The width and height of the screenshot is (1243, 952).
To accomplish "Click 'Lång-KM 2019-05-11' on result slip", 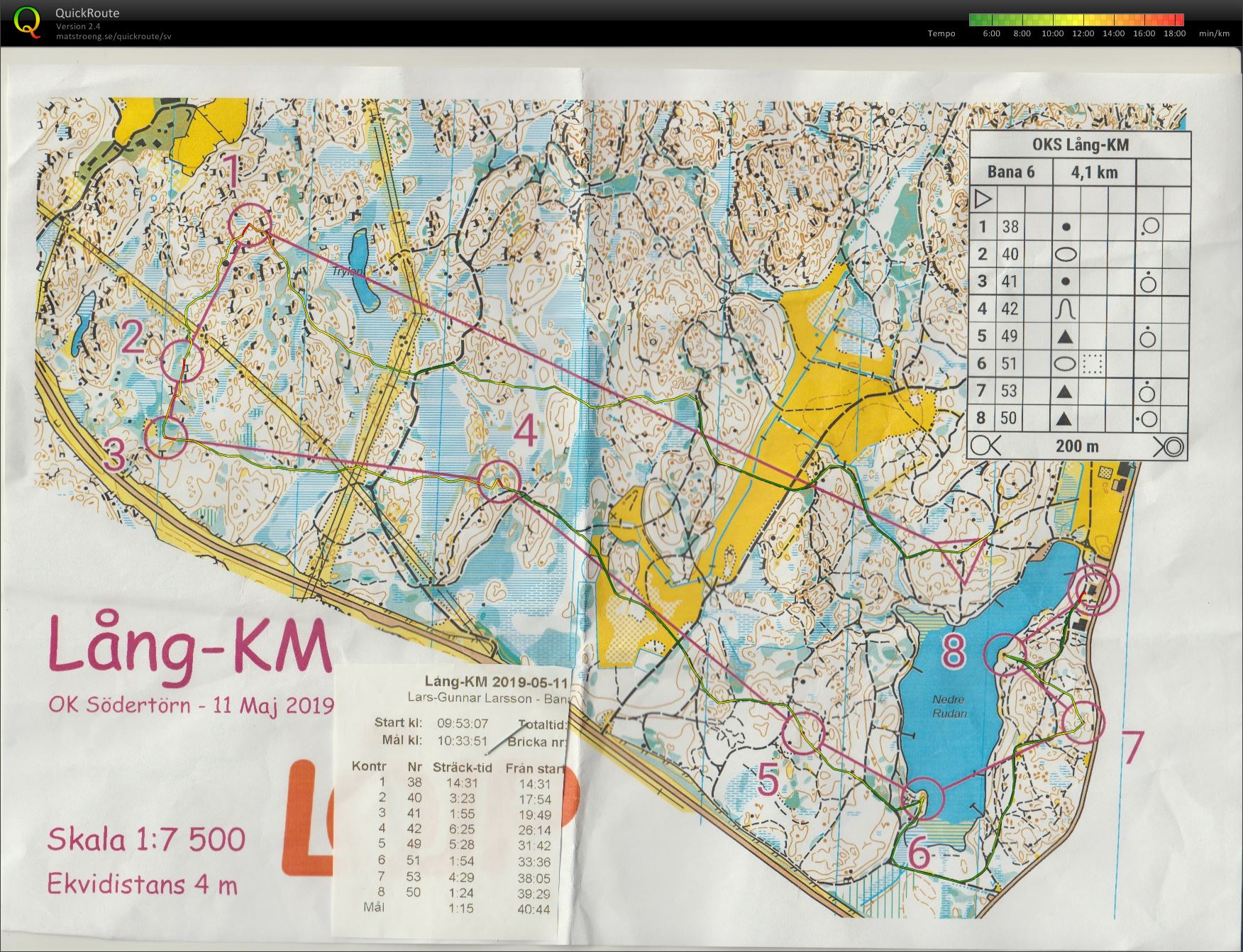I will coord(496,682).
